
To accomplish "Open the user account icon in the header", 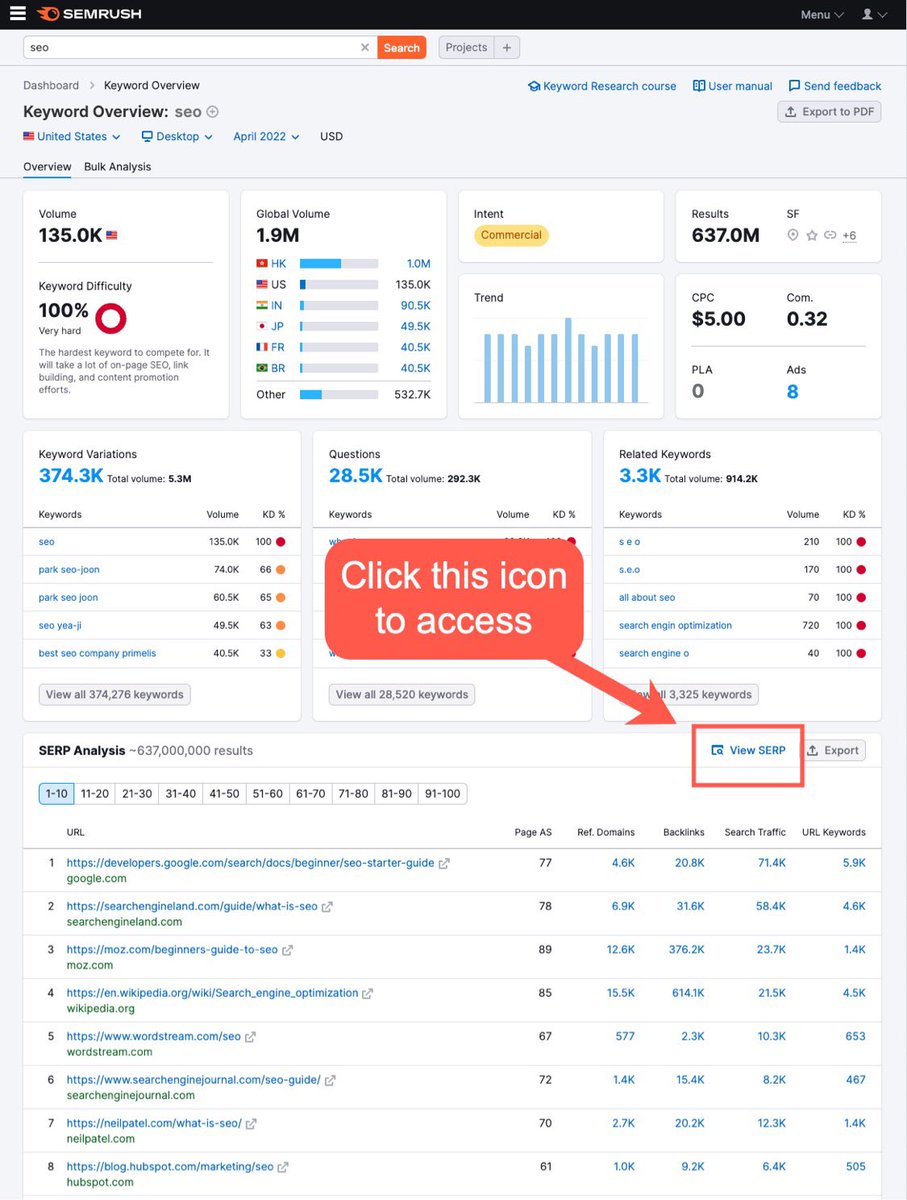I will click(872, 14).
